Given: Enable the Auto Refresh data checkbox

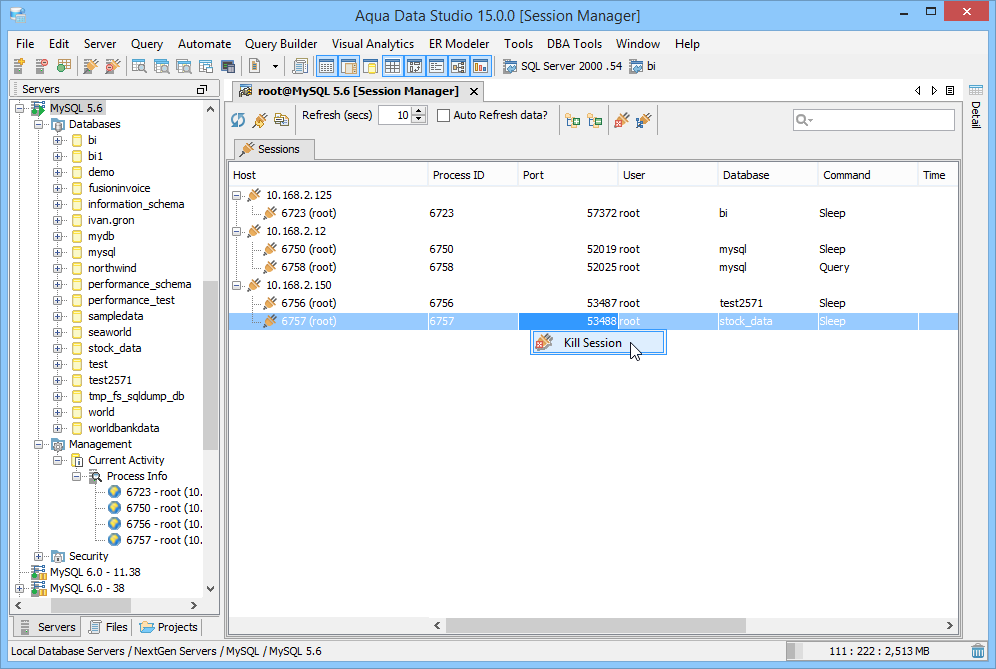Looking at the screenshot, I should (443, 115).
